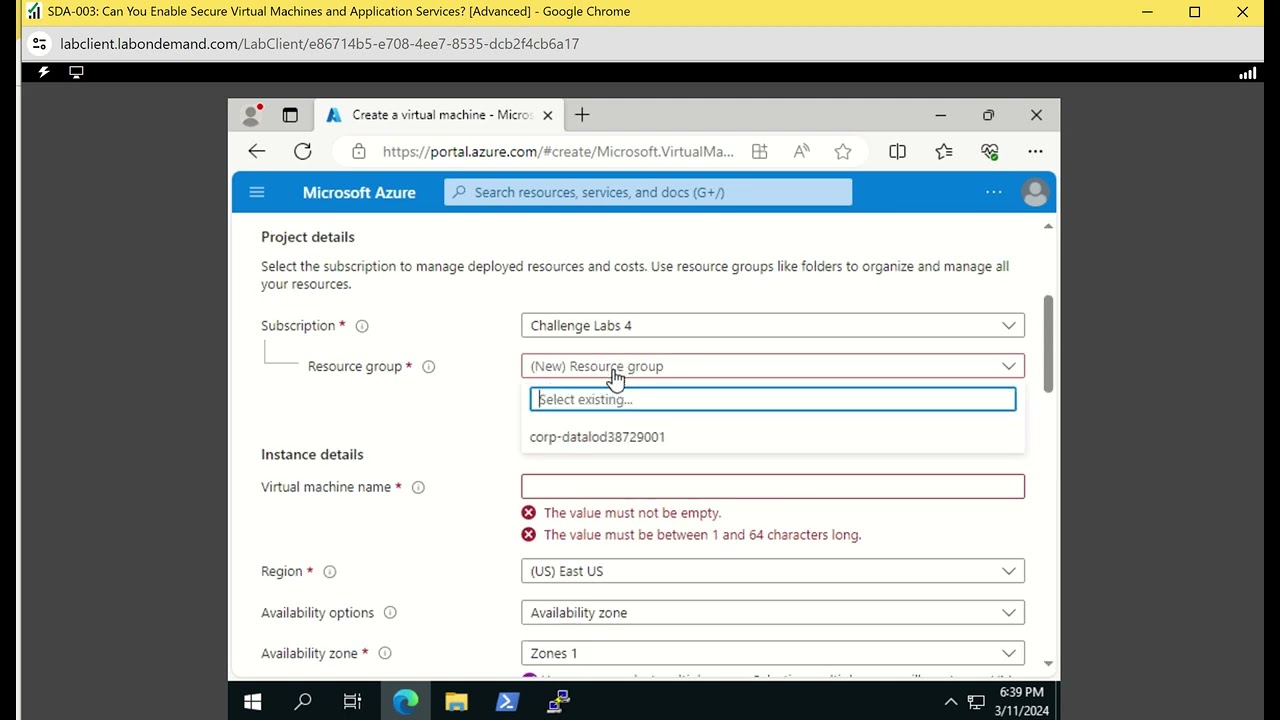Click the Edge address bar URL

558,151
